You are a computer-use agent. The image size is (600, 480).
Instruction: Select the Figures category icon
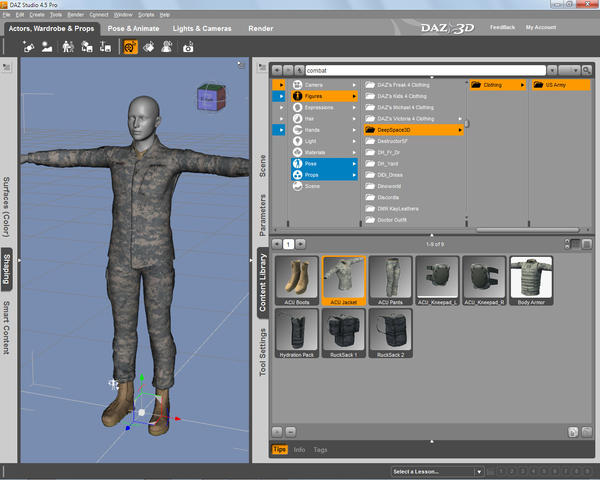pyautogui.click(x=298, y=97)
